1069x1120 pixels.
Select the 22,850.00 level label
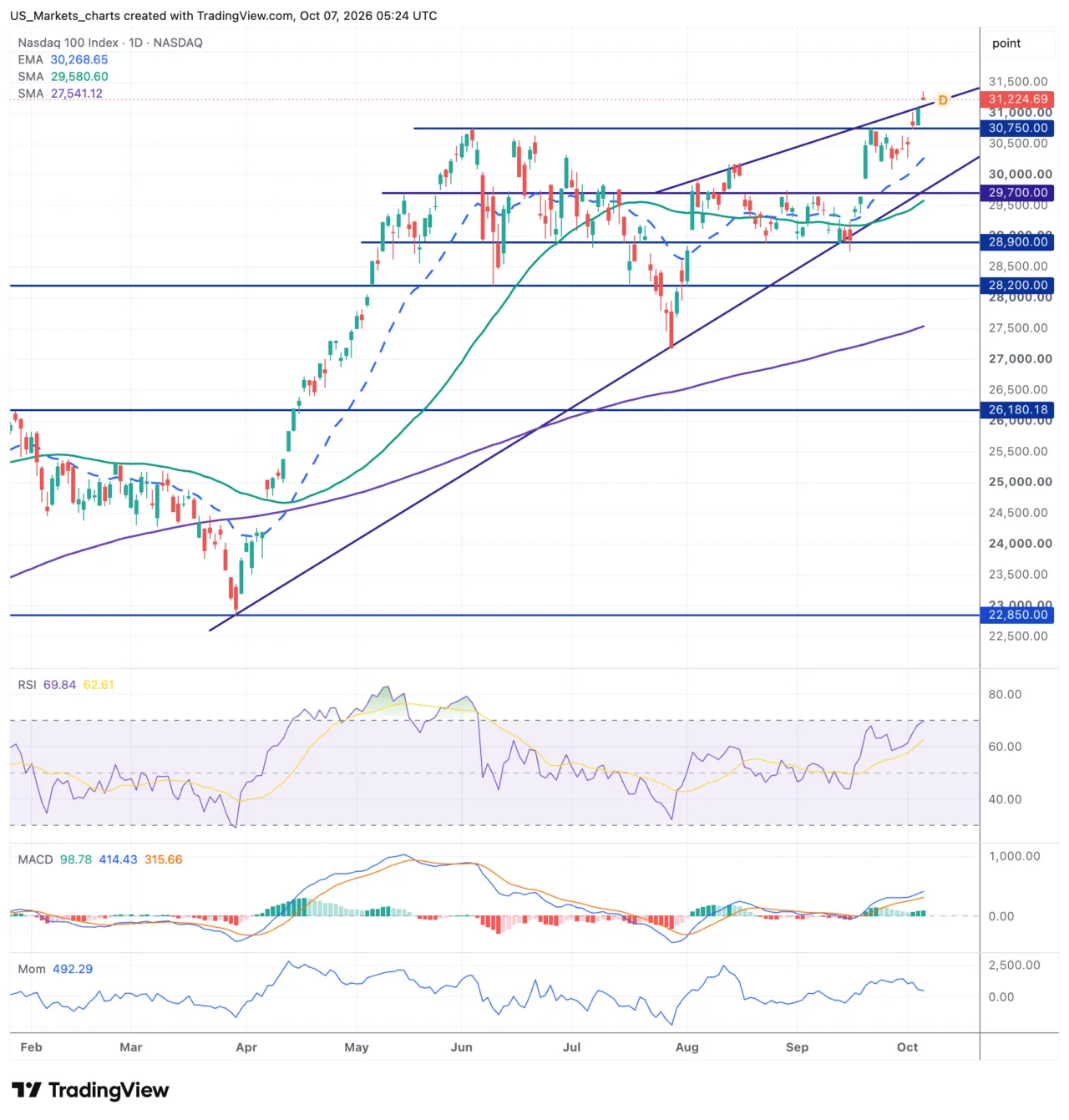(x=1018, y=615)
